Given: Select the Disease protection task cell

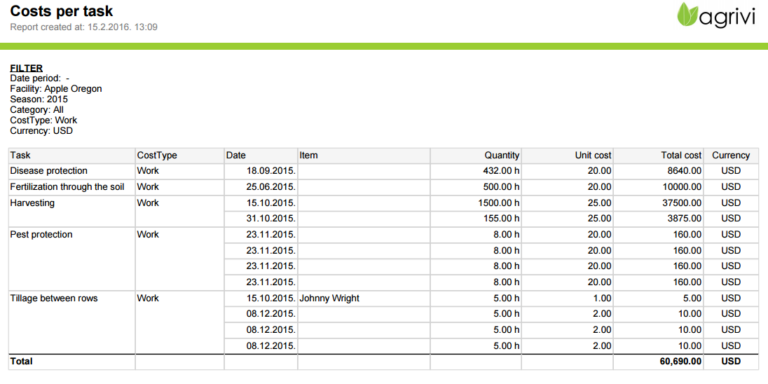Looking at the screenshot, I should coord(72,171).
